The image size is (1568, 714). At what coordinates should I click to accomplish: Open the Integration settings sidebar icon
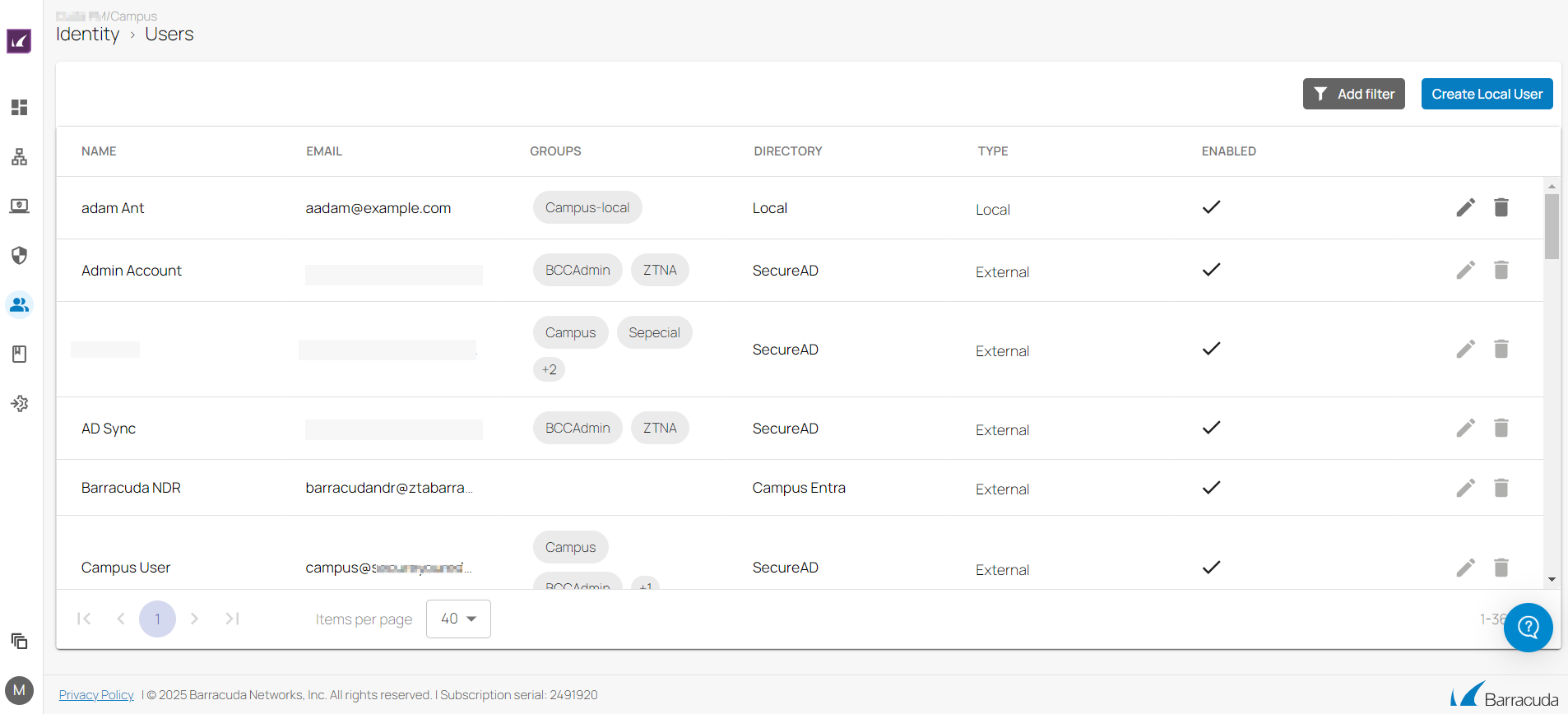(19, 403)
